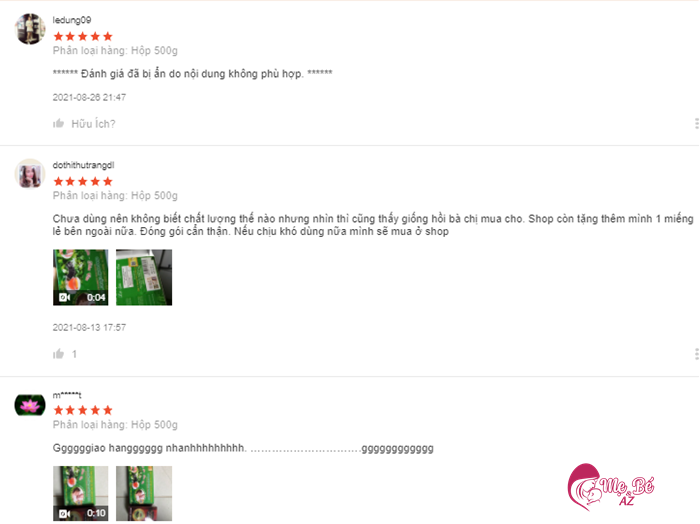The image size is (700, 524).
Task: Open three-dot menu on ledung09's review
Action: point(696,124)
